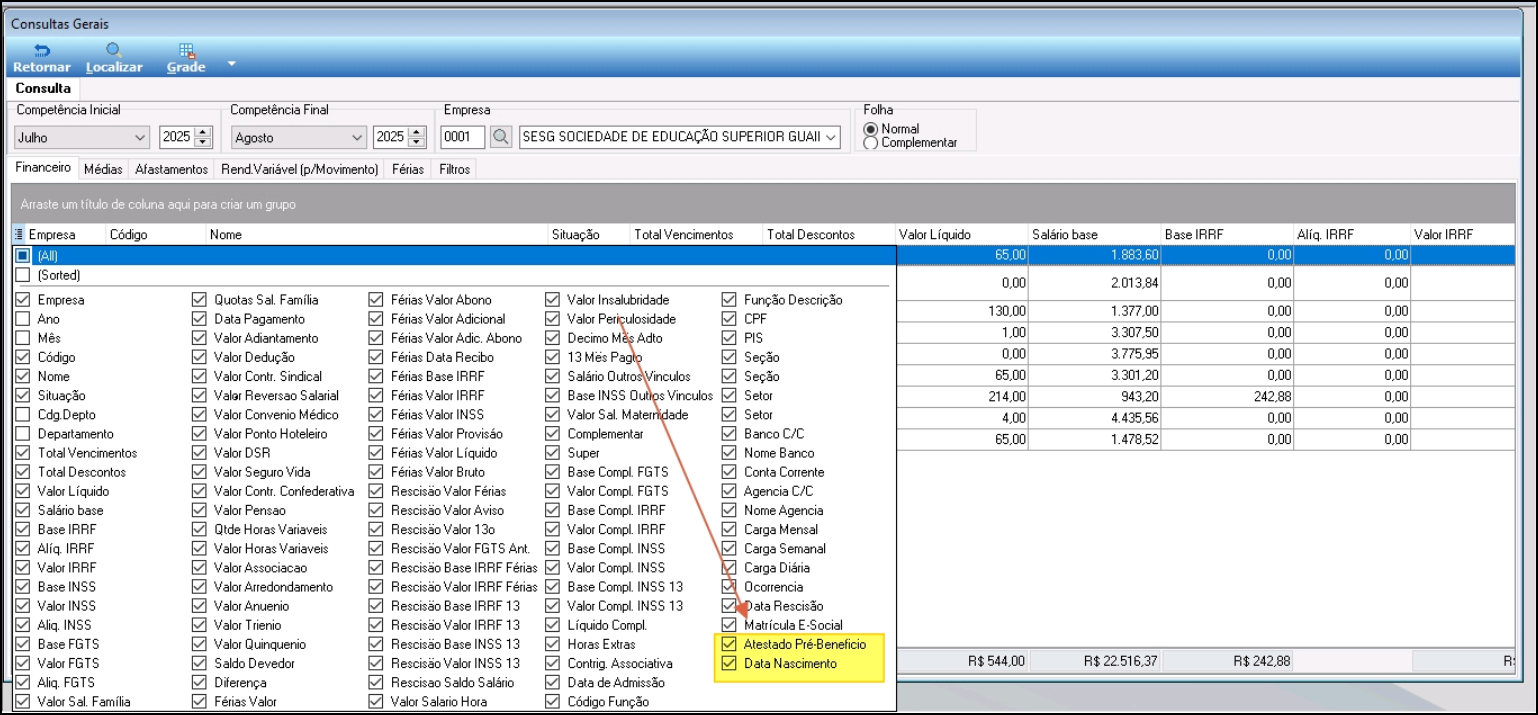Toggle the (Sorted) checkbox
This screenshot has height=715, width=1538.
point(23,275)
